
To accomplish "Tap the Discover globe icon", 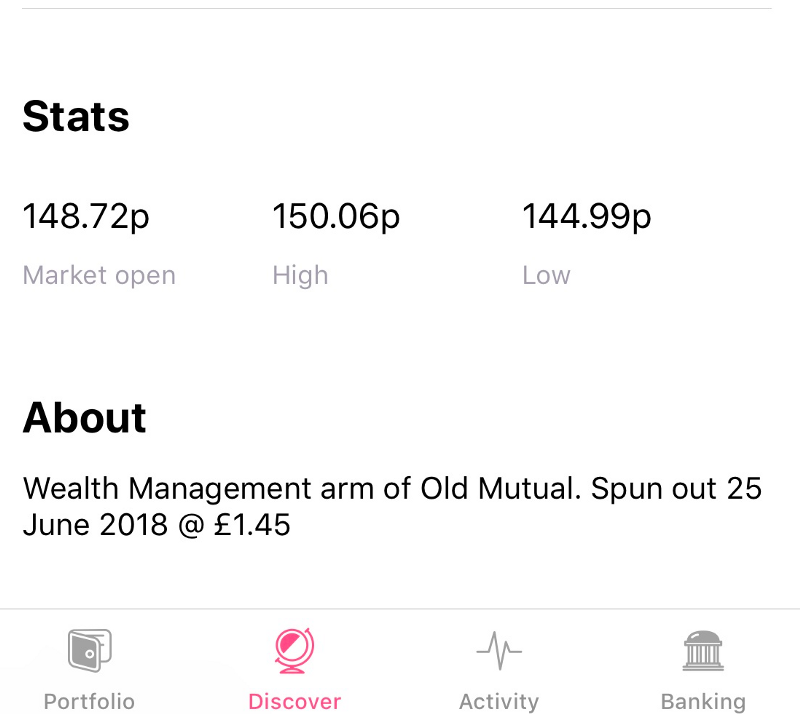I will point(294,651).
